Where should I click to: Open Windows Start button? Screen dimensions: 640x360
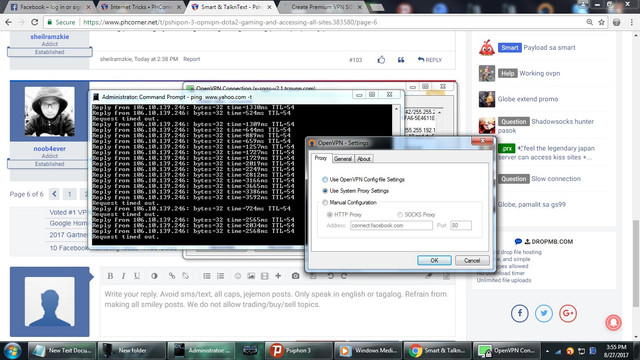(x=12, y=351)
